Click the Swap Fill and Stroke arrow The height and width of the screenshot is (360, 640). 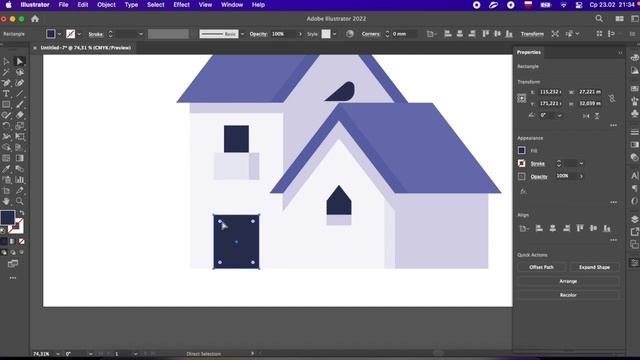[x=22, y=213]
